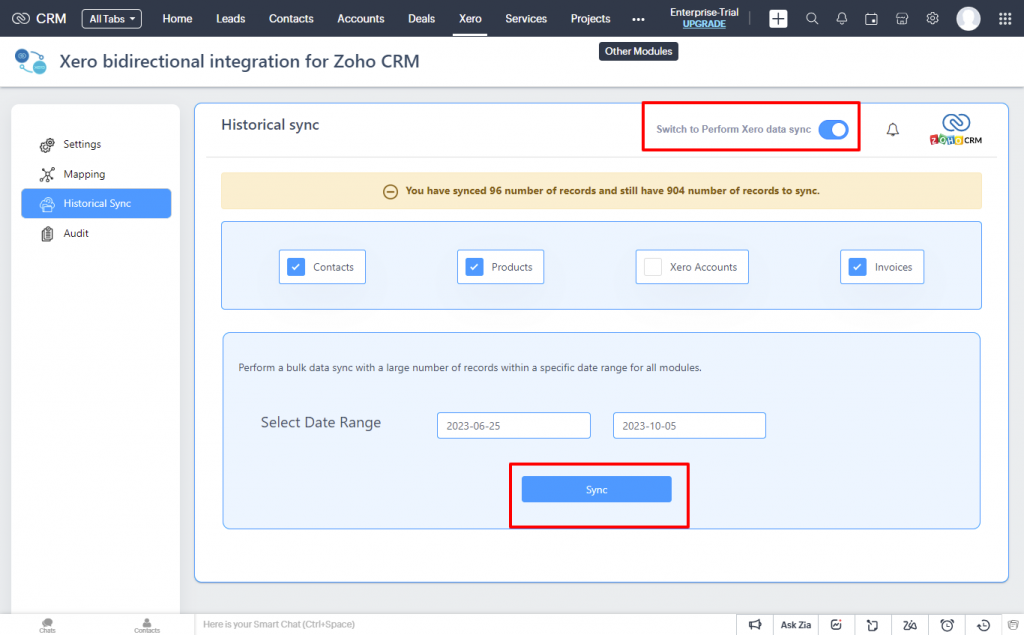Select Historical Sync in the sidebar
1024x635 pixels.
pos(96,203)
